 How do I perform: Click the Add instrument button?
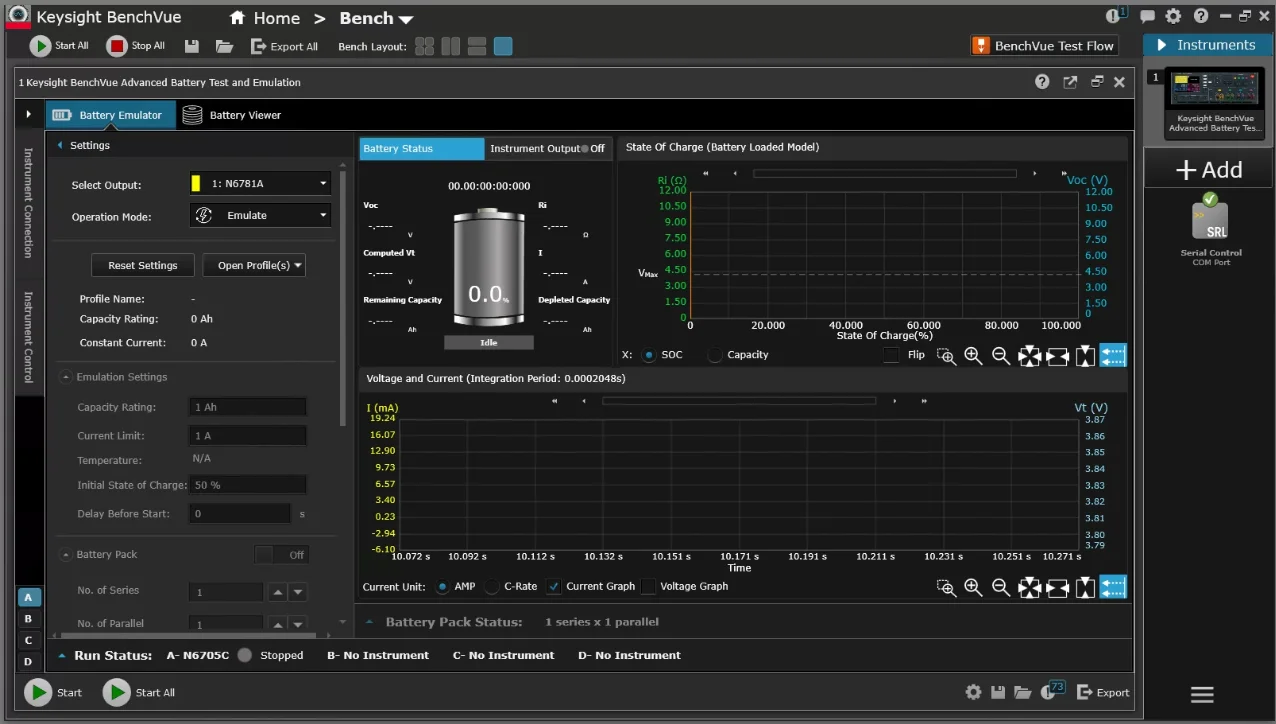(x=1209, y=170)
